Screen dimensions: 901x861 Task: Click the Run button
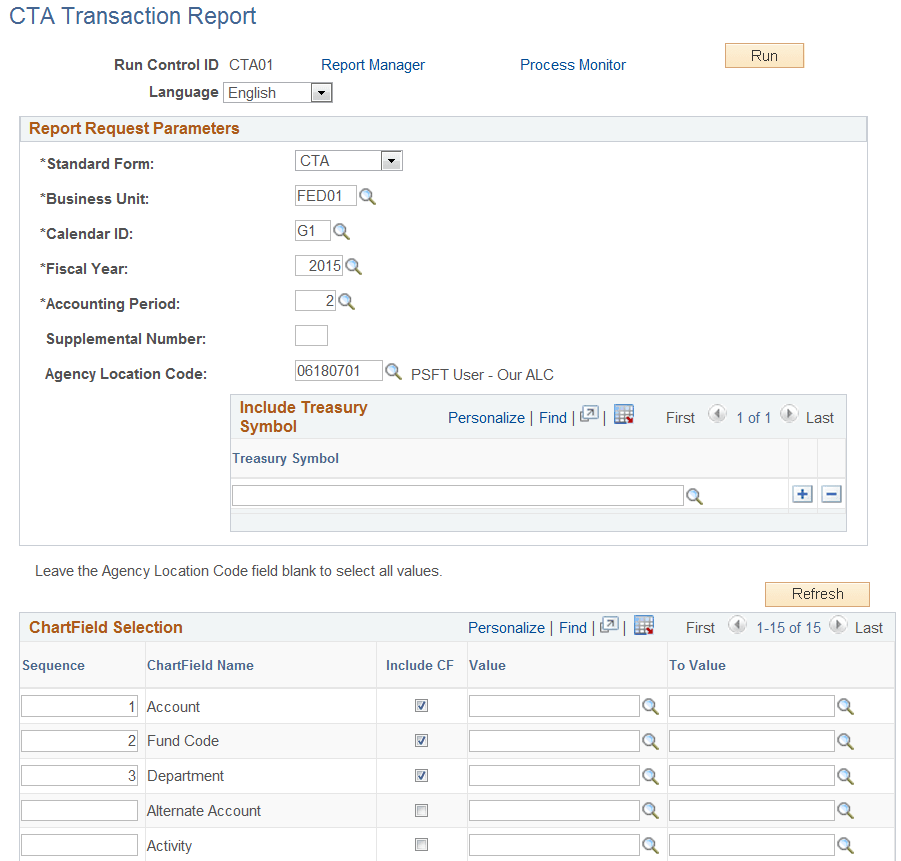[763, 55]
